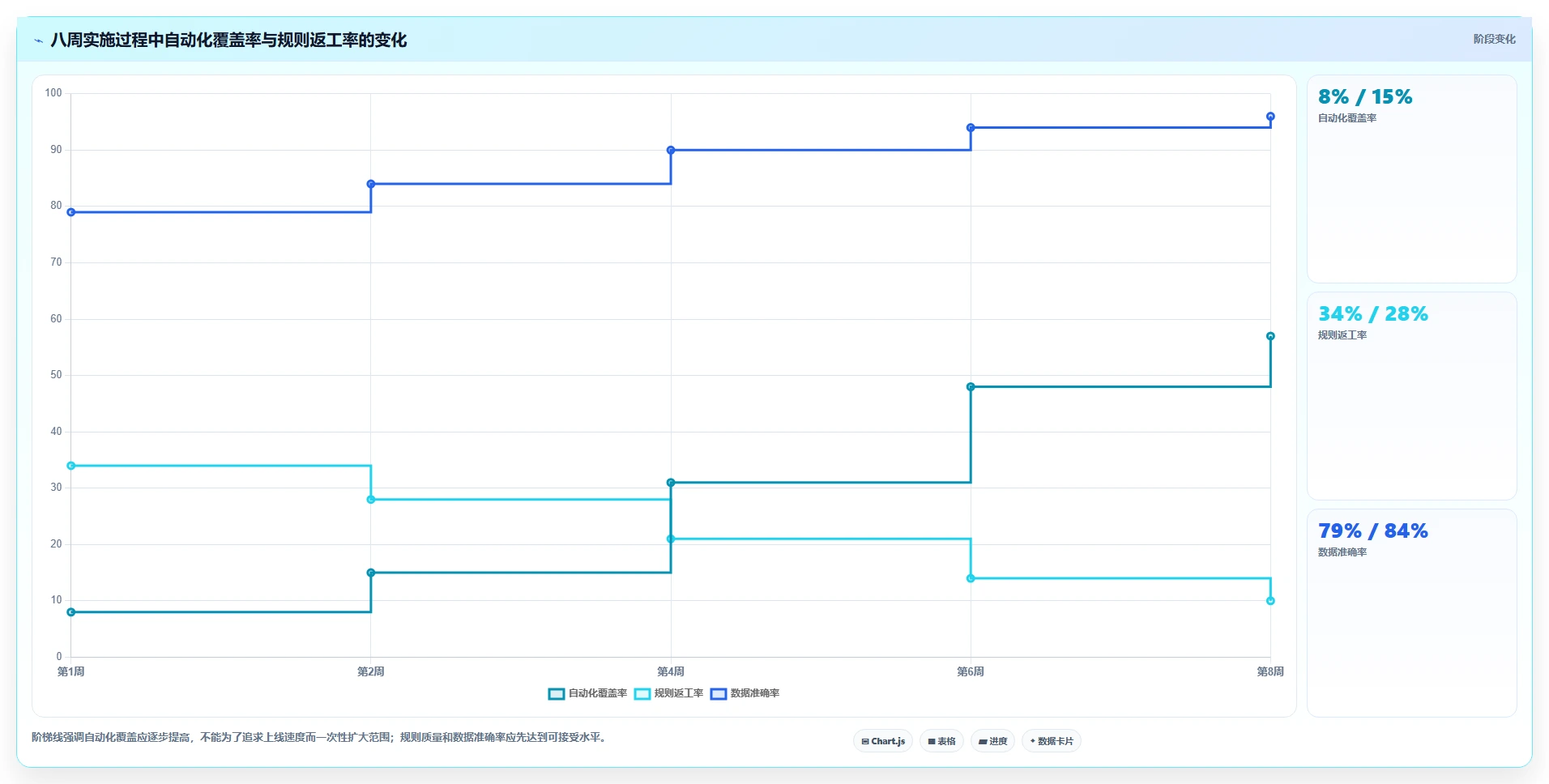The height and width of the screenshot is (784, 1549).
Task: Click the 阶段变化 label in the header
Action: click(1494, 39)
